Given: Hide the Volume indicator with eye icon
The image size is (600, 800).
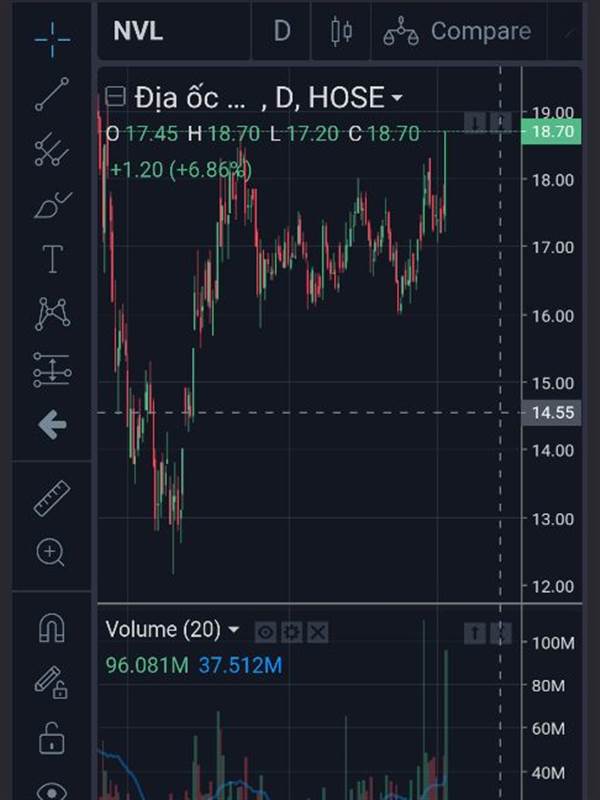Looking at the screenshot, I should (265, 633).
